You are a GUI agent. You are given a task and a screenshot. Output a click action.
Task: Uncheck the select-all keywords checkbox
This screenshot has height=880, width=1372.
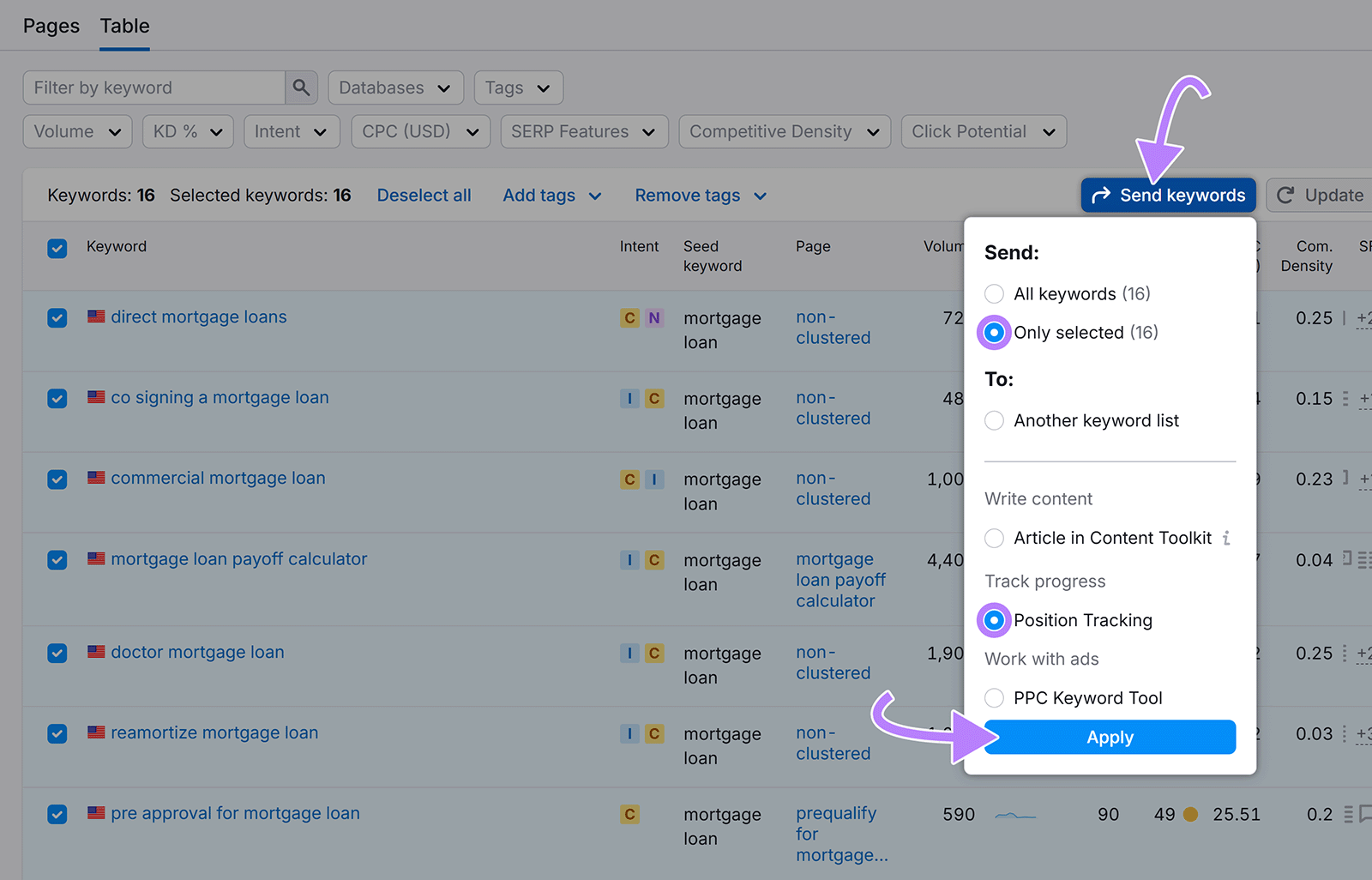pos(57,248)
